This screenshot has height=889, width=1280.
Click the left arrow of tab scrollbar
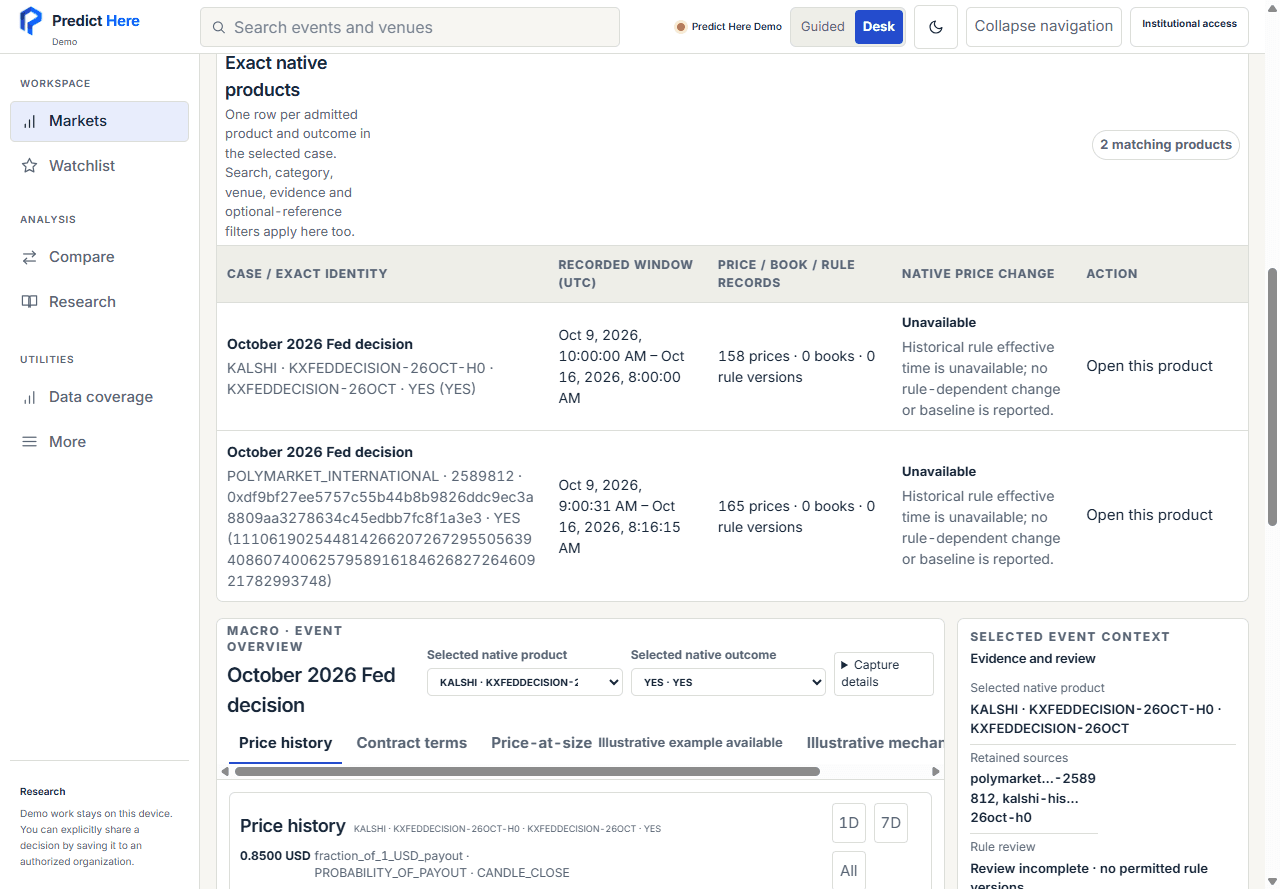[225, 772]
